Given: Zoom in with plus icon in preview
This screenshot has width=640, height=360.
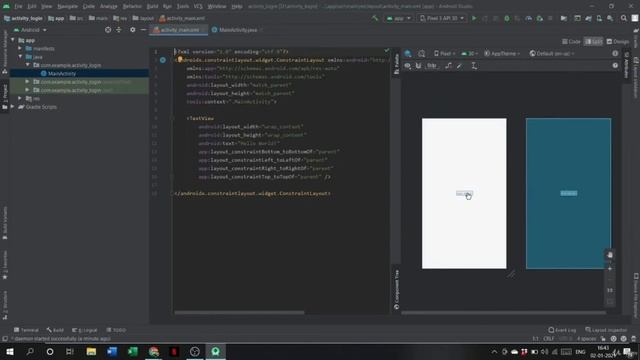Looking at the screenshot, I should coord(610,269).
